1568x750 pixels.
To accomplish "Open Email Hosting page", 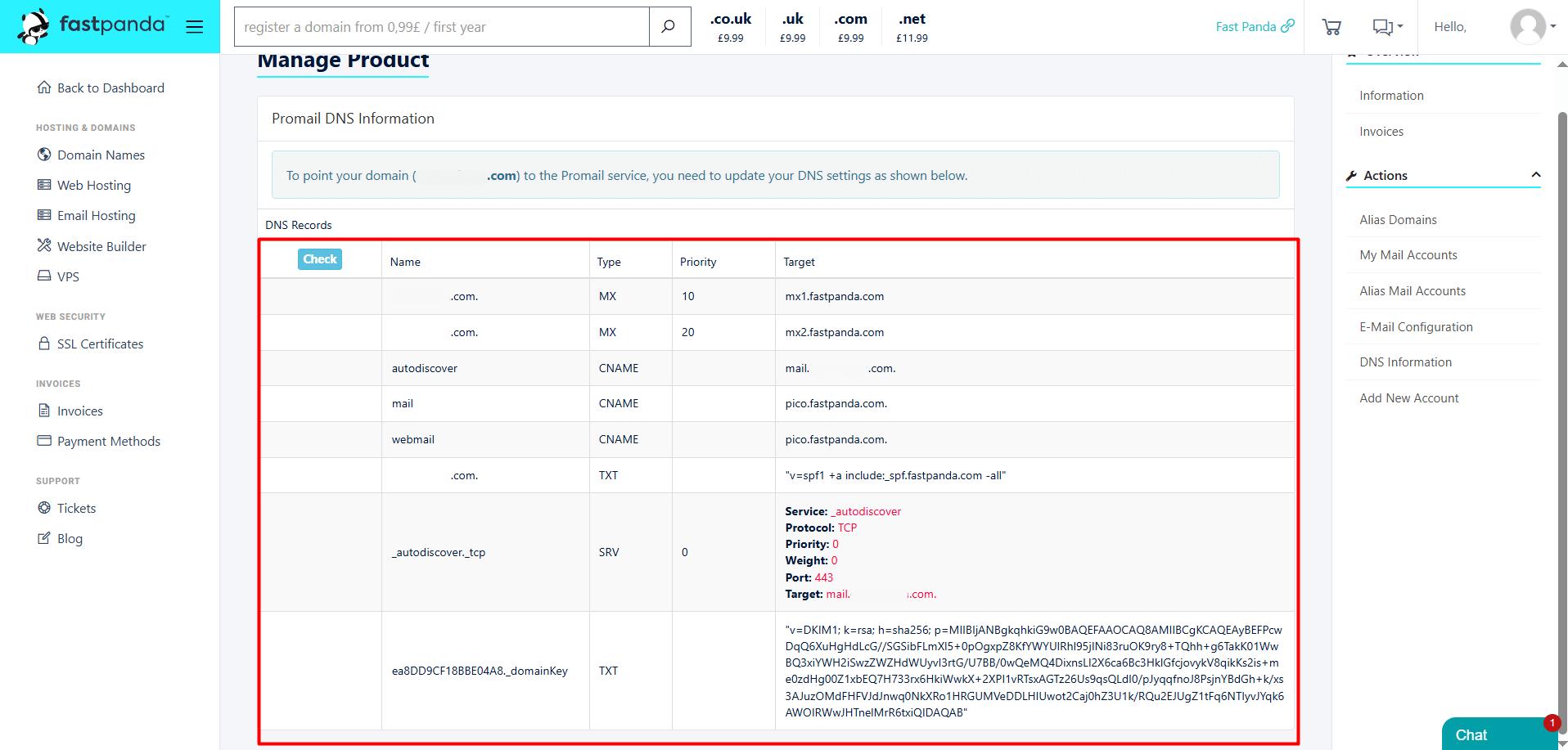I will coord(97,215).
